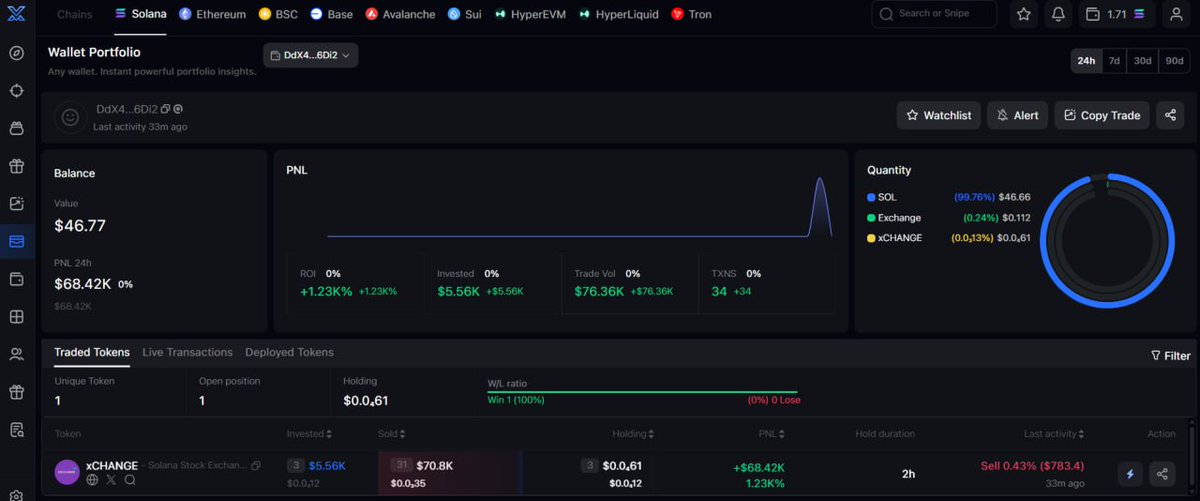
Task: Select the Solana chain tab
Action: click(x=140, y=14)
